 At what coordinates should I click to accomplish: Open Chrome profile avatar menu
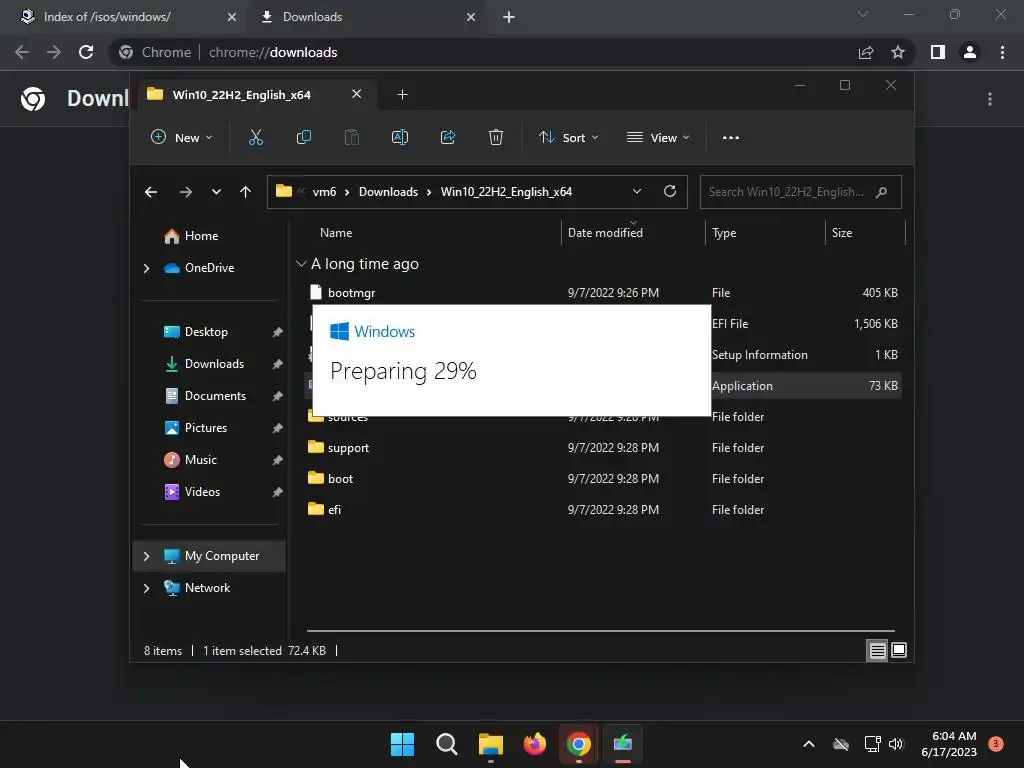(970, 52)
